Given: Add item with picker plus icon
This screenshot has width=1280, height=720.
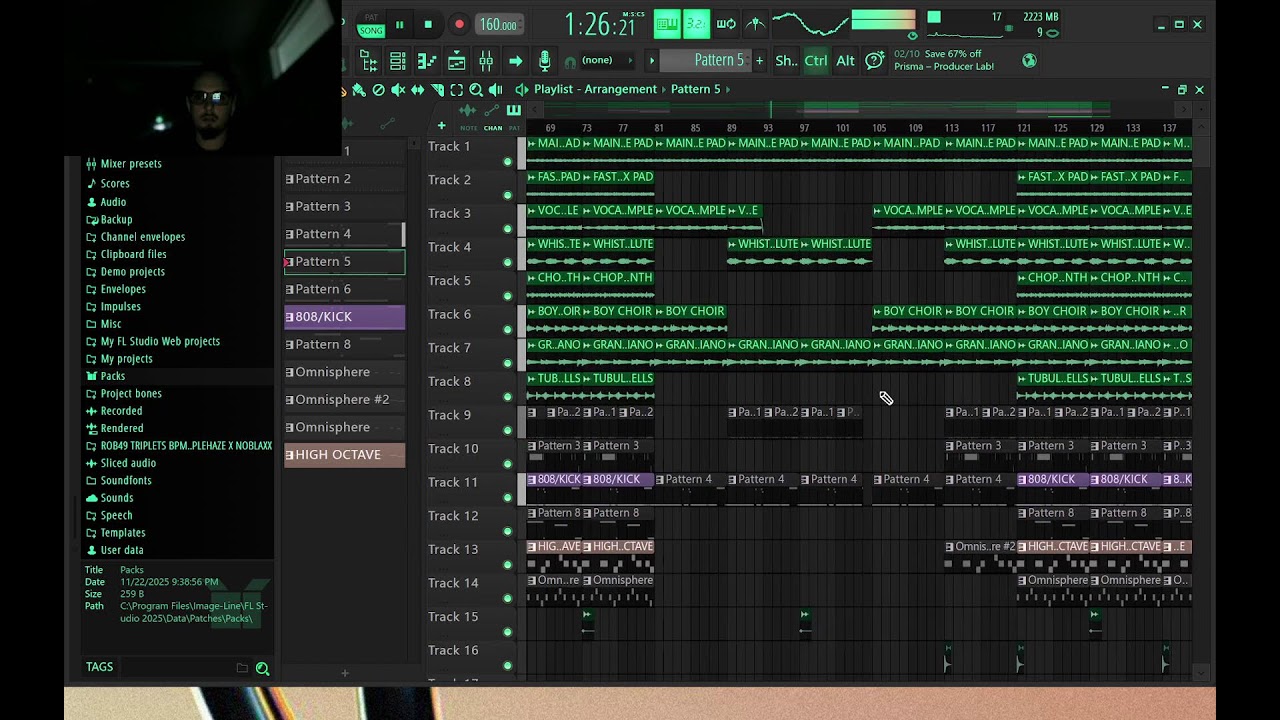Looking at the screenshot, I should (x=441, y=125).
